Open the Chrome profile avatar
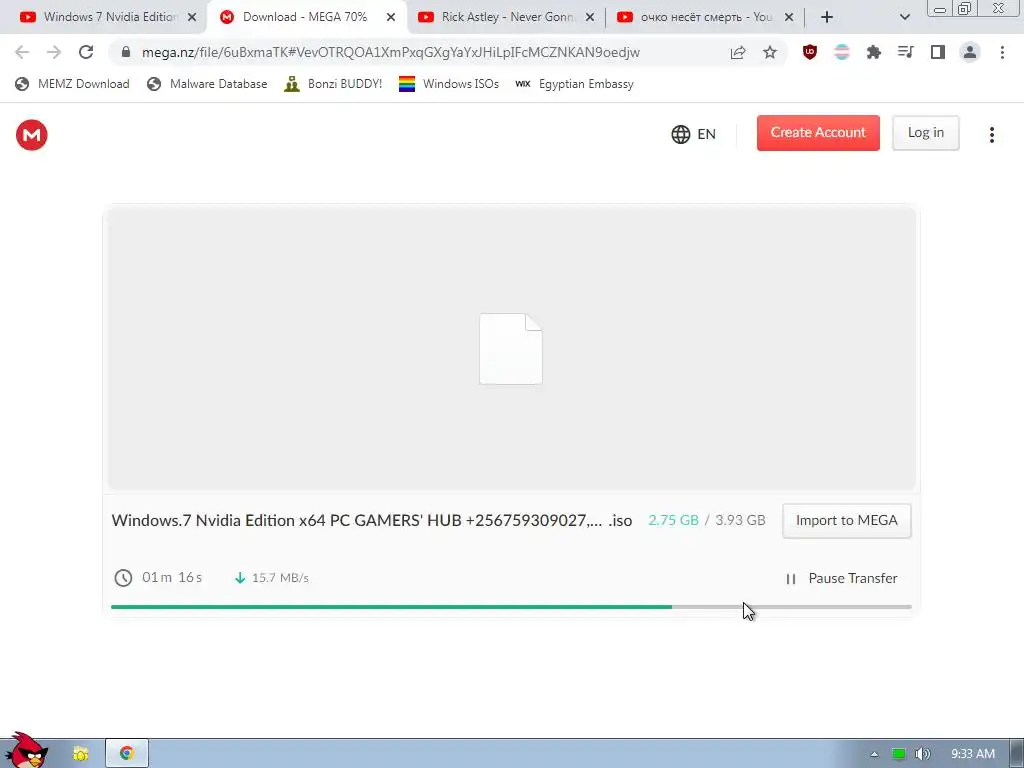Screen dimensions: 1024x768 click(x=970, y=52)
